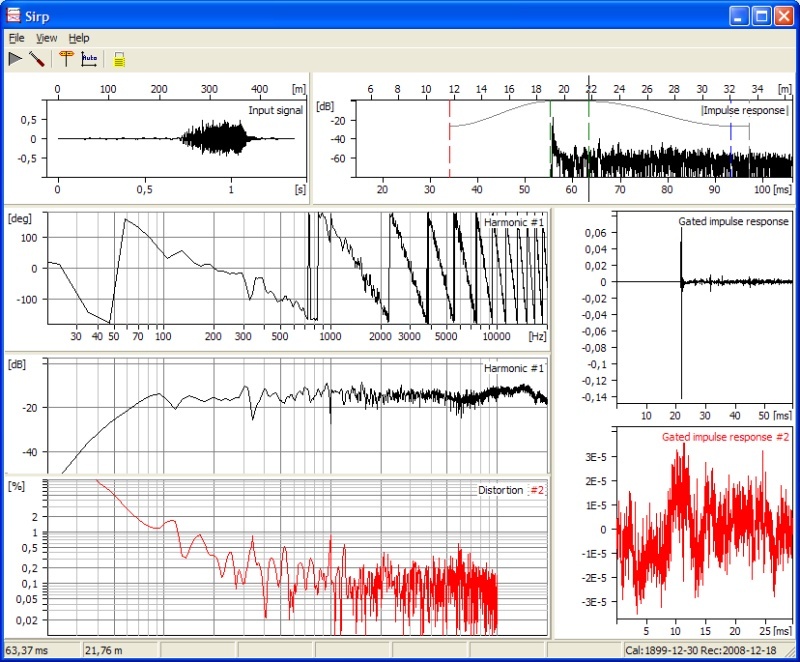This screenshot has width=800, height=662.
Task: Click the '[Hz]' frequency axis unit label
Action: tap(537, 336)
